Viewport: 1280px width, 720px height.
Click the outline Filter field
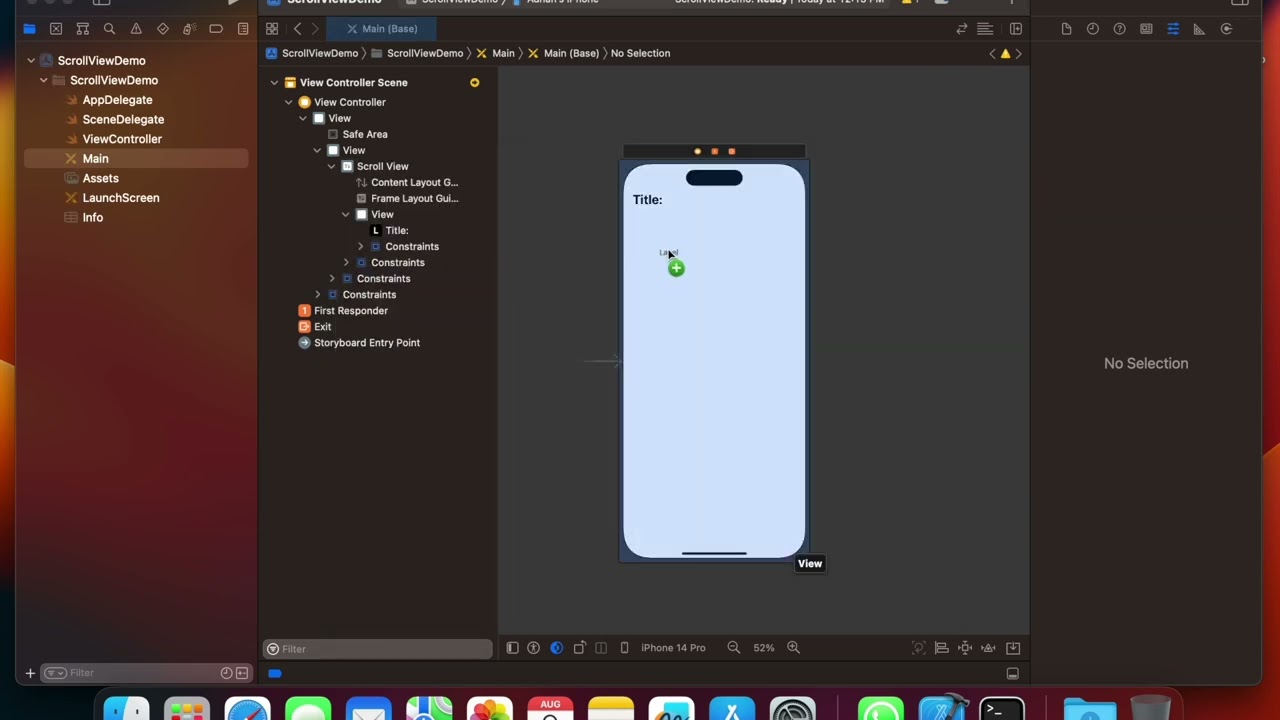(378, 649)
